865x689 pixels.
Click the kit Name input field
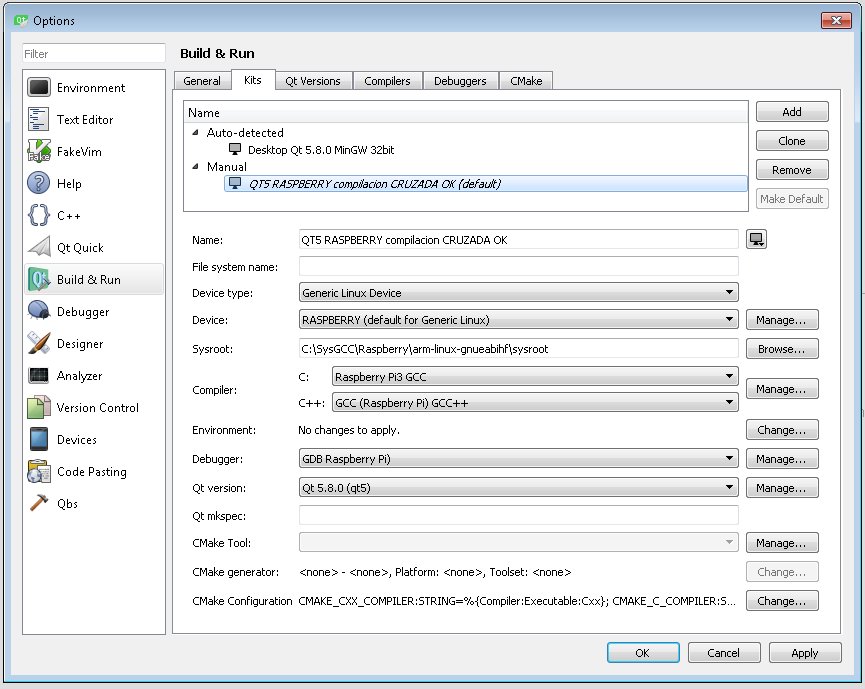pyautogui.click(x=519, y=239)
